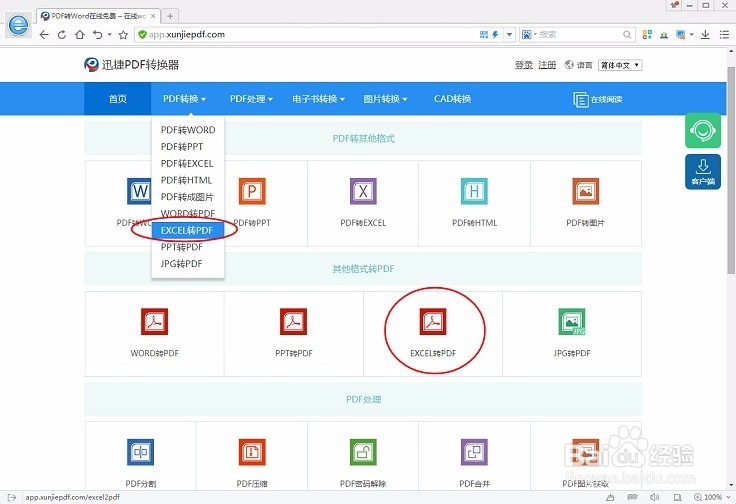Go to browser home page icon
The width and height of the screenshot is (736, 504).
(x=80, y=35)
